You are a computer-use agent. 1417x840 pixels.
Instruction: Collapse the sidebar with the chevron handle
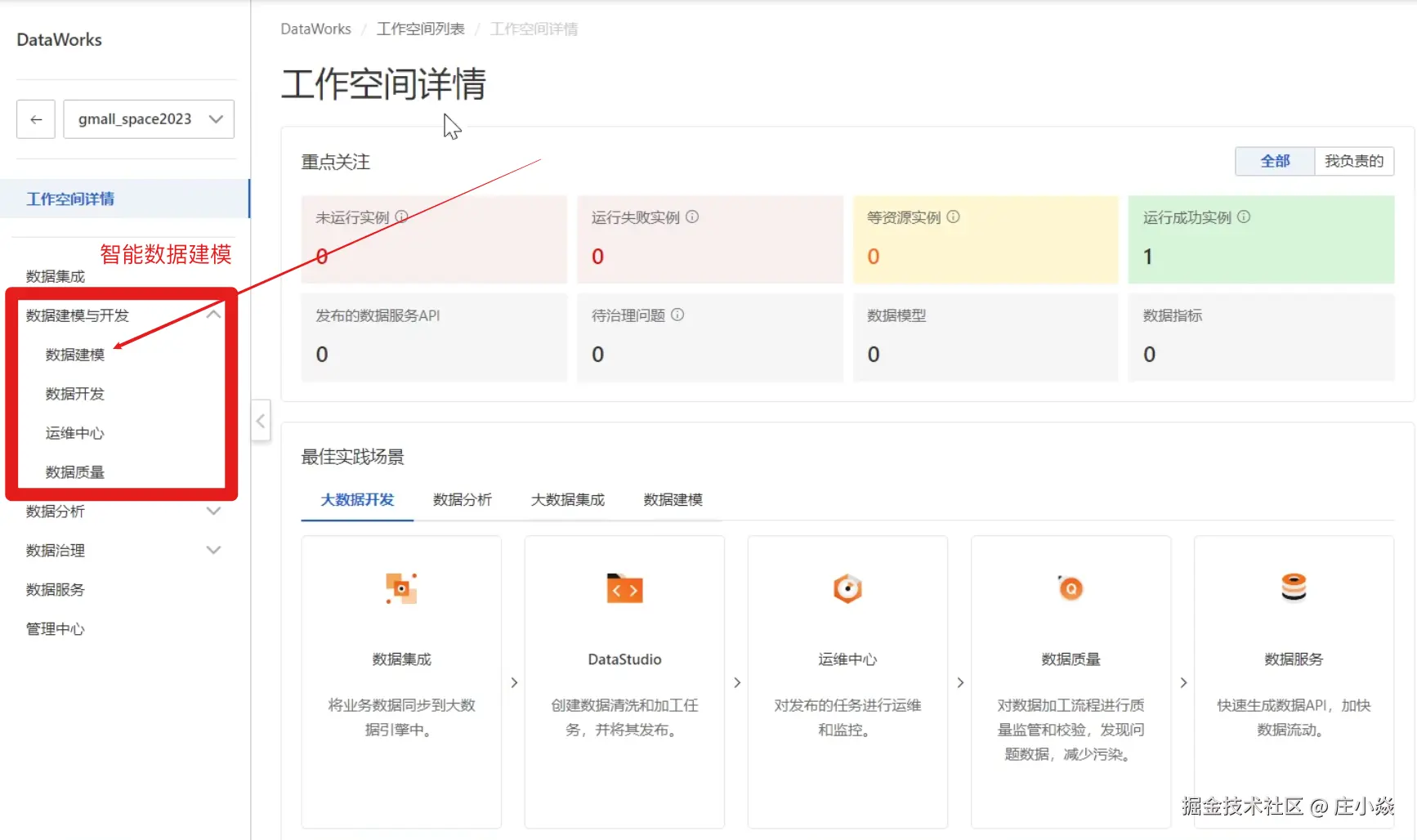261,421
